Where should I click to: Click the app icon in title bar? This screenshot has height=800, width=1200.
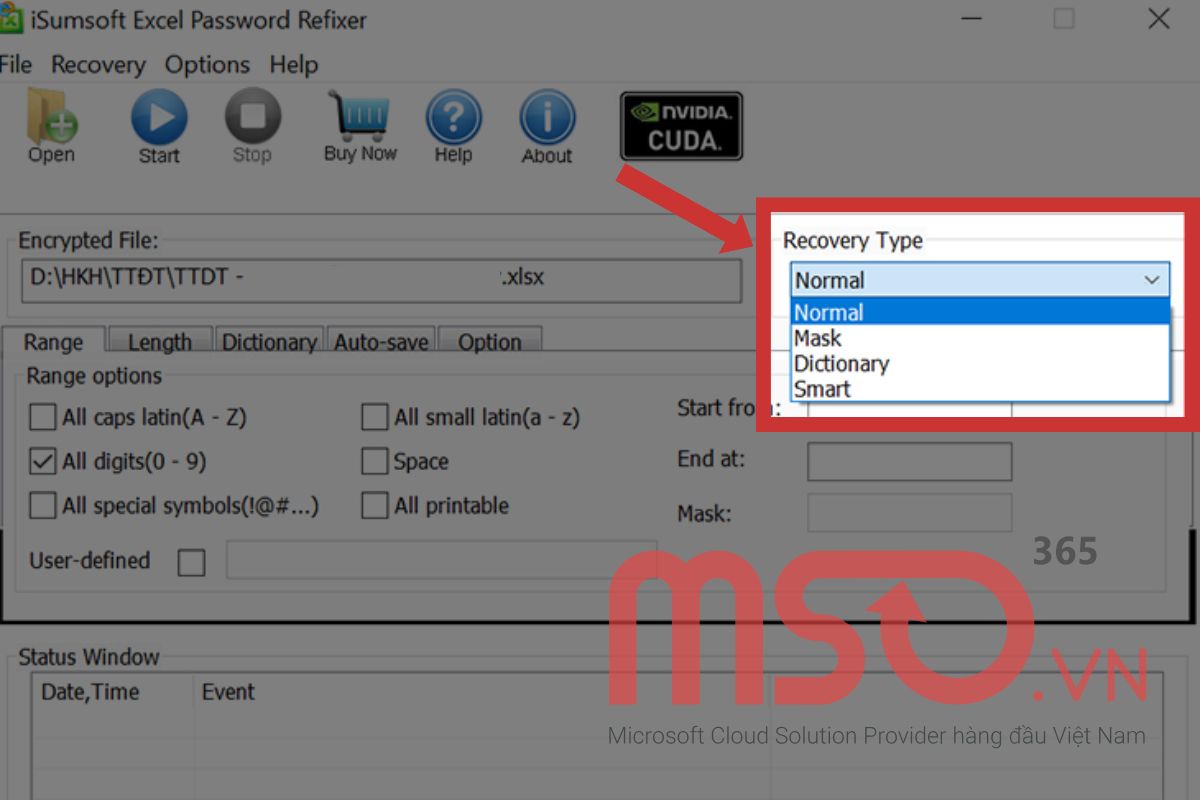[11, 18]
